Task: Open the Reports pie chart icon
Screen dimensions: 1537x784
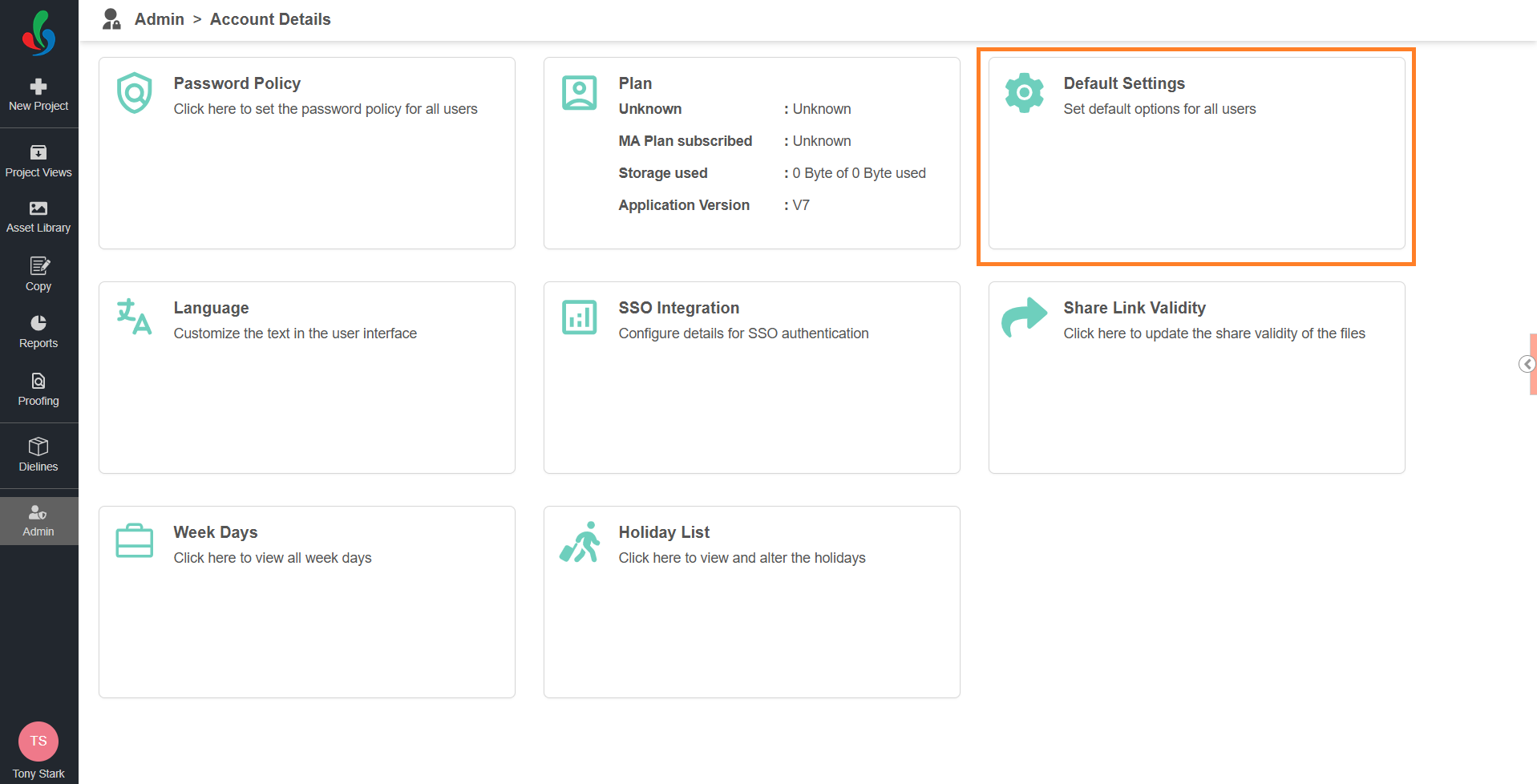Action: coord(38,323)
